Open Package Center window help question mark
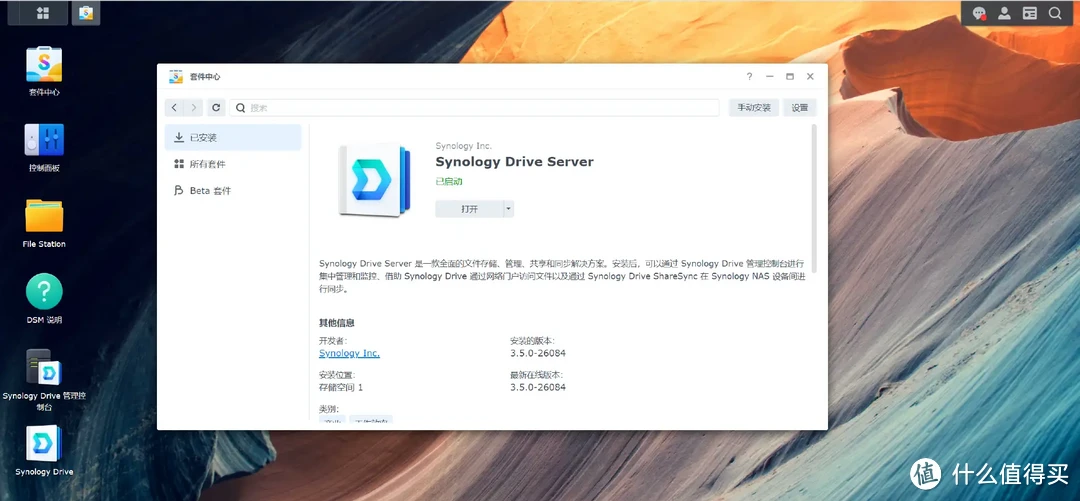Image resolution: width=1080 pixels, height=501 pixels. [749, 76]
